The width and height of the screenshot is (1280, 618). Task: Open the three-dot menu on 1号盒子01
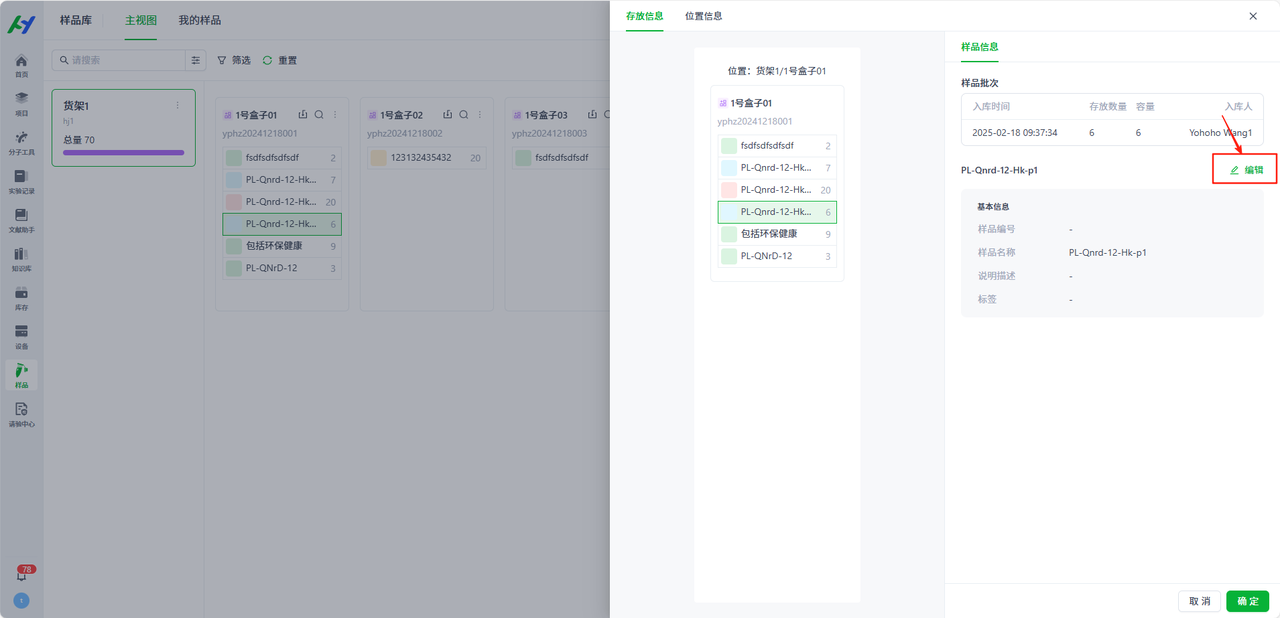coord(335,115)
